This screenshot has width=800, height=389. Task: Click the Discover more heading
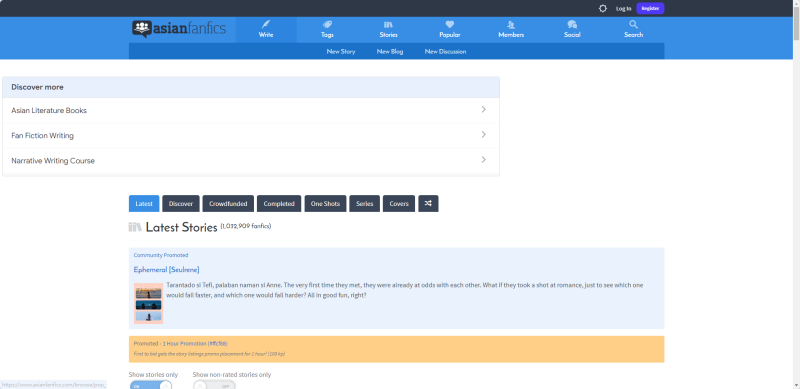(37, 87)
